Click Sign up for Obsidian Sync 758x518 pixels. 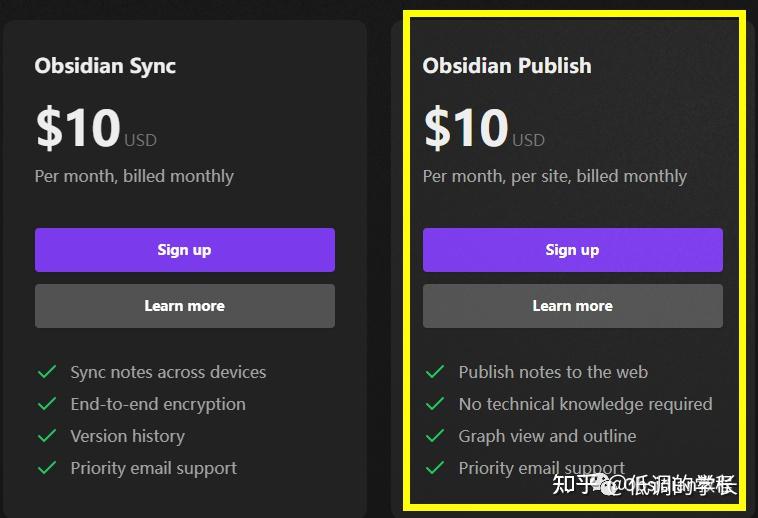pos(184,250)
